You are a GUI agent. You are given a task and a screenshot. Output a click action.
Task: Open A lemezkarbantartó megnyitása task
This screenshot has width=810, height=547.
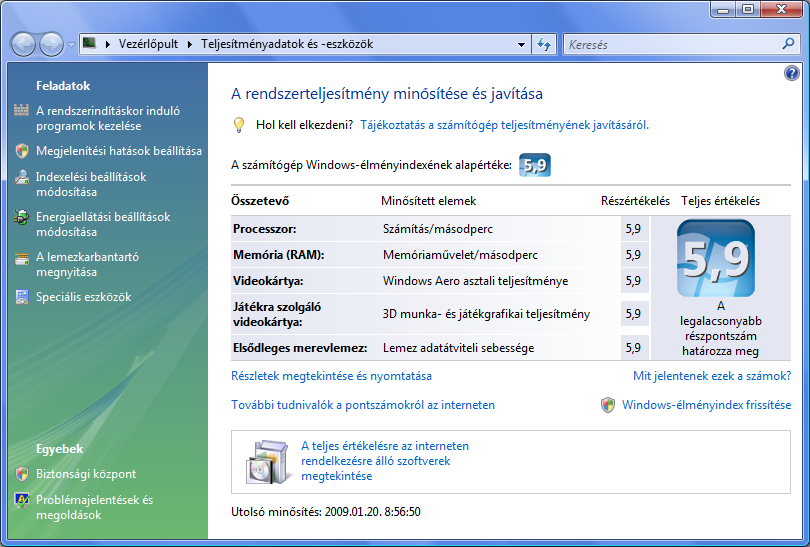pyautogui.click(x=87, y=264)
